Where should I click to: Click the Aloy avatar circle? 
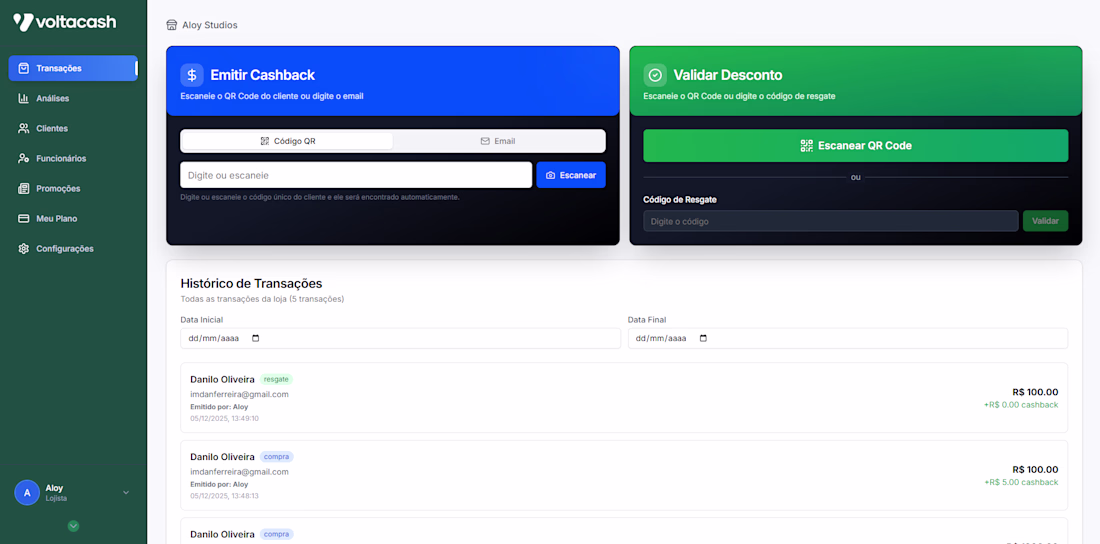tap(27, 493)
